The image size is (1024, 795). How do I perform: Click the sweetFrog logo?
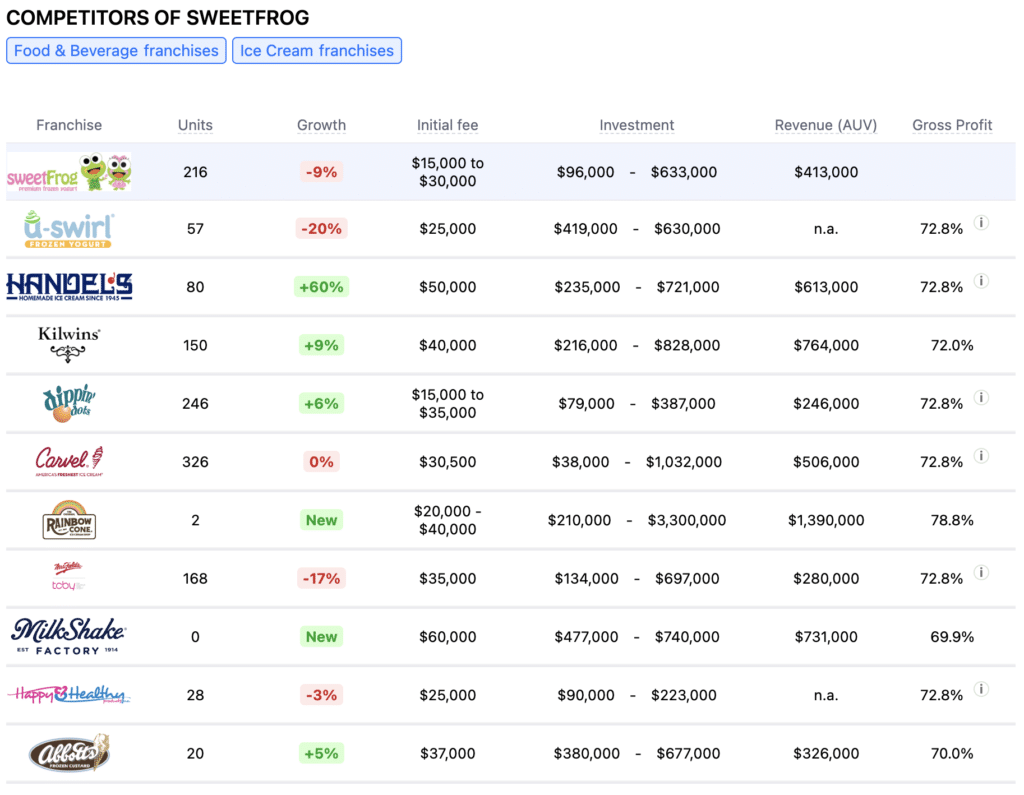[69, 172]
